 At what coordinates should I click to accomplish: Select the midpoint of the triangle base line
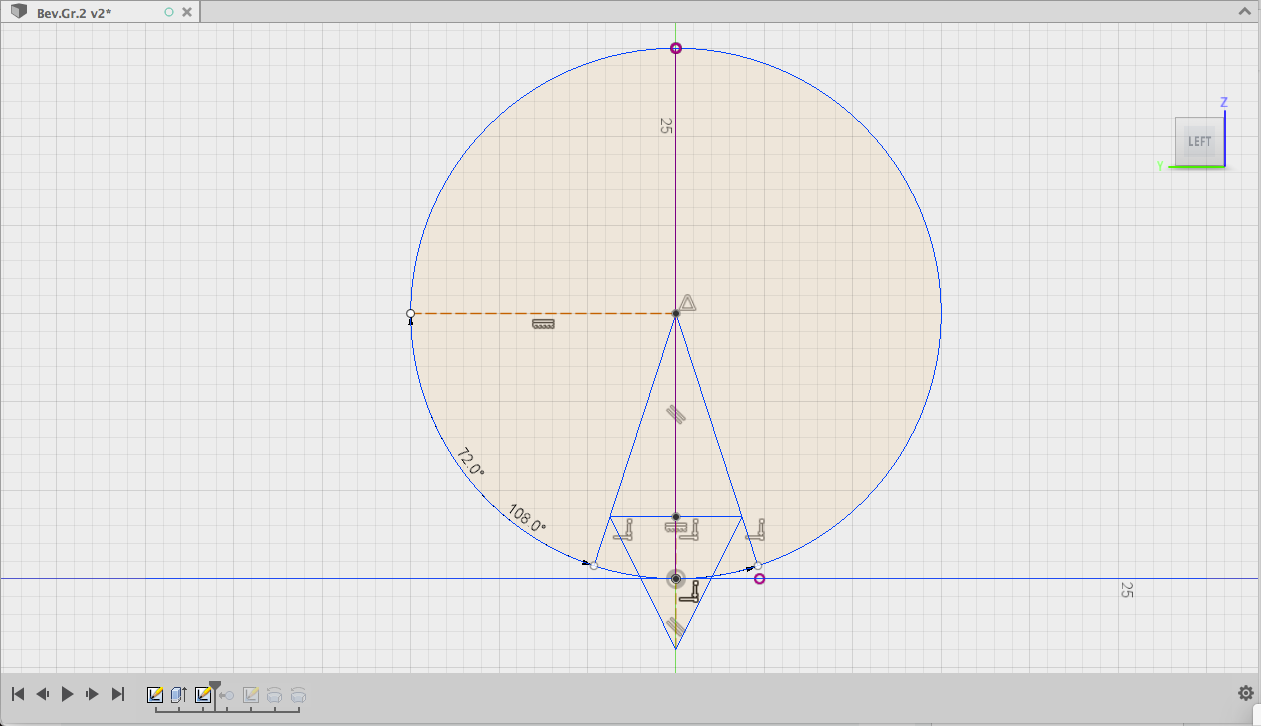[676, 517]
